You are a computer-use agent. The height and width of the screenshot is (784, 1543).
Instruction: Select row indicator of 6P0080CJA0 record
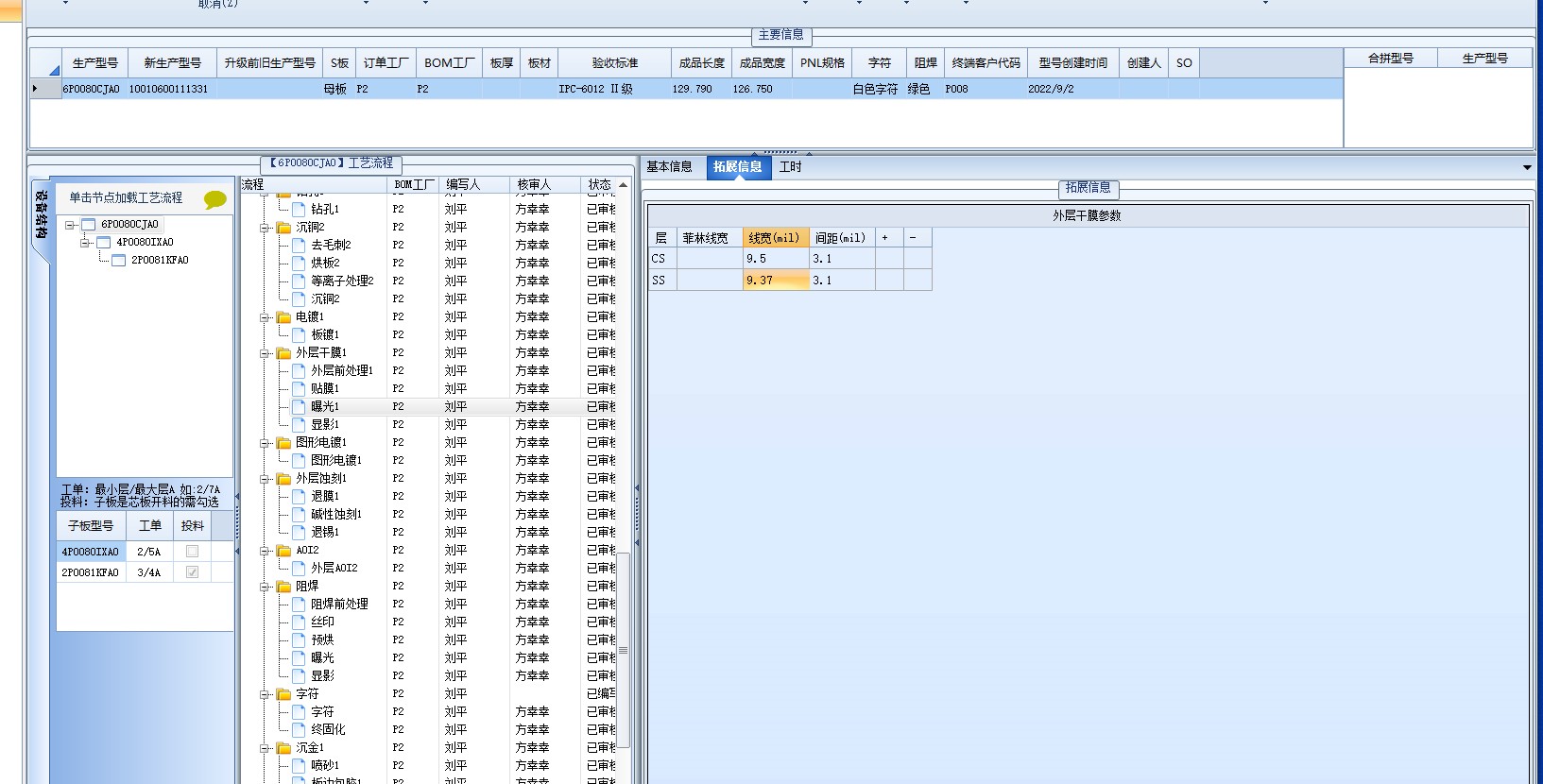coord(45,89)
